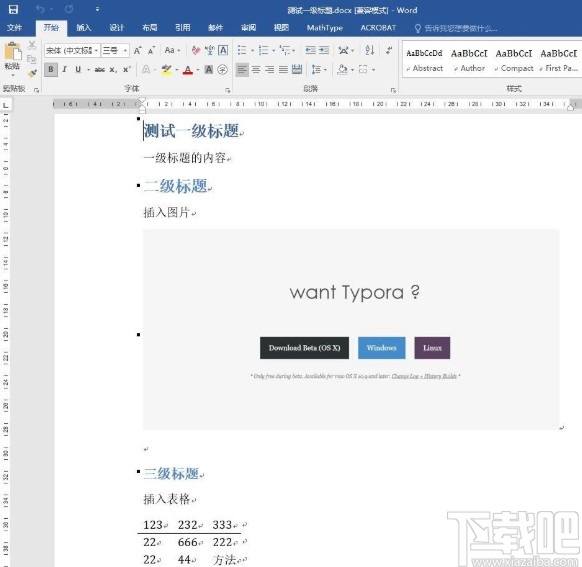Toggle Underline formatting
The width and height of the screenshot is (582, 567).
[78, 69]
